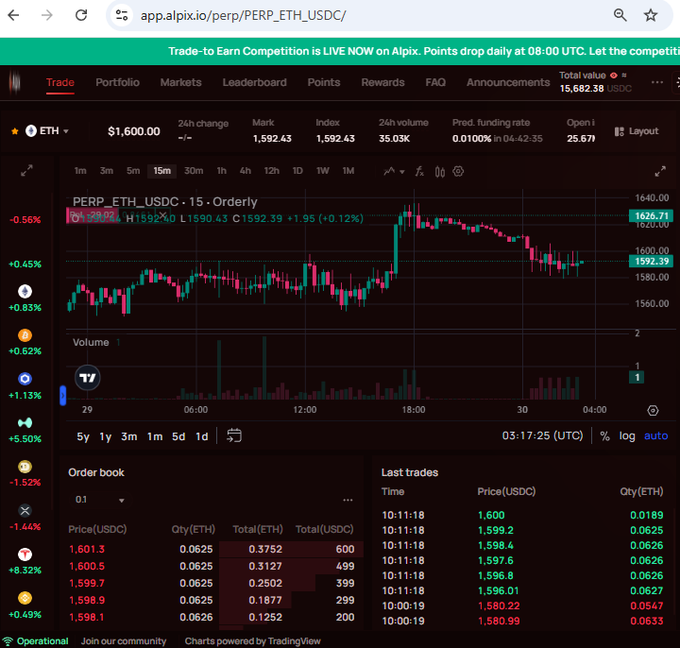
Task: Set chart interval to 1h
Action: [x=222, y=171]
